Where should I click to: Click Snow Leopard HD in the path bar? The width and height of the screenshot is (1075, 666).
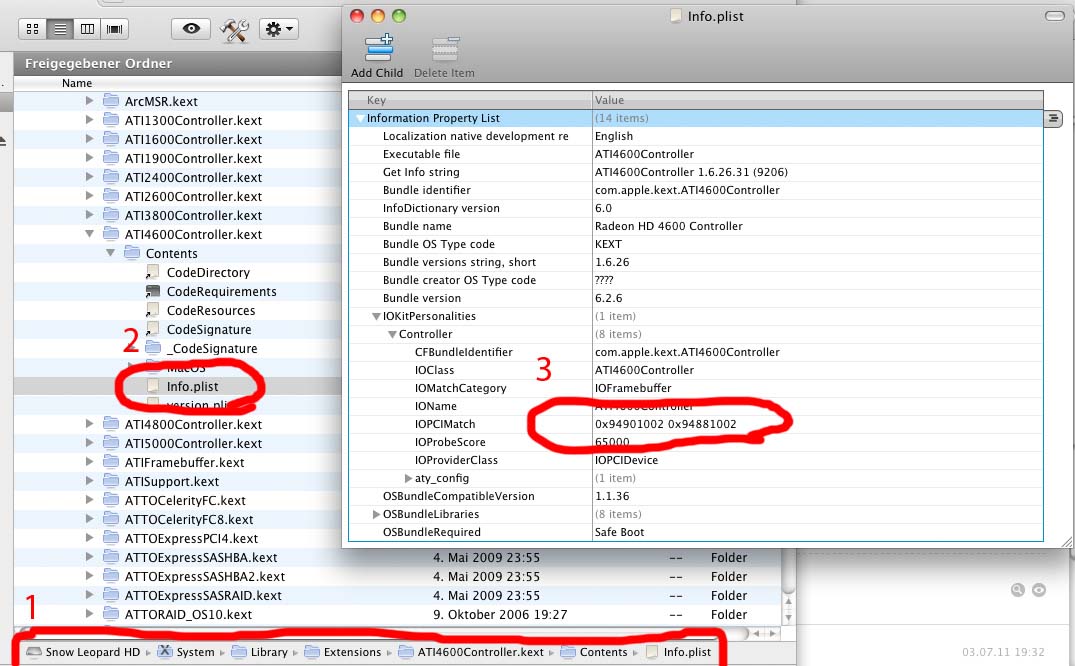(92, 652)
